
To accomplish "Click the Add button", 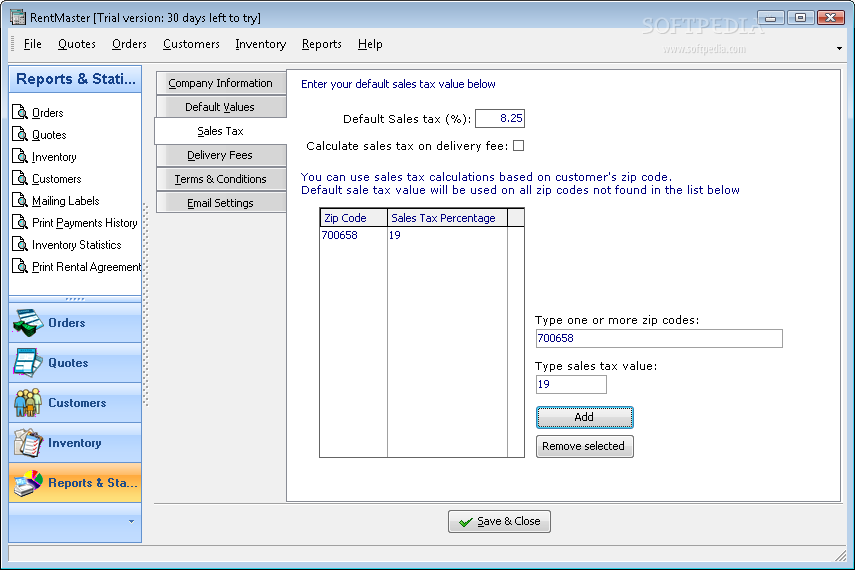I will 585,417.
